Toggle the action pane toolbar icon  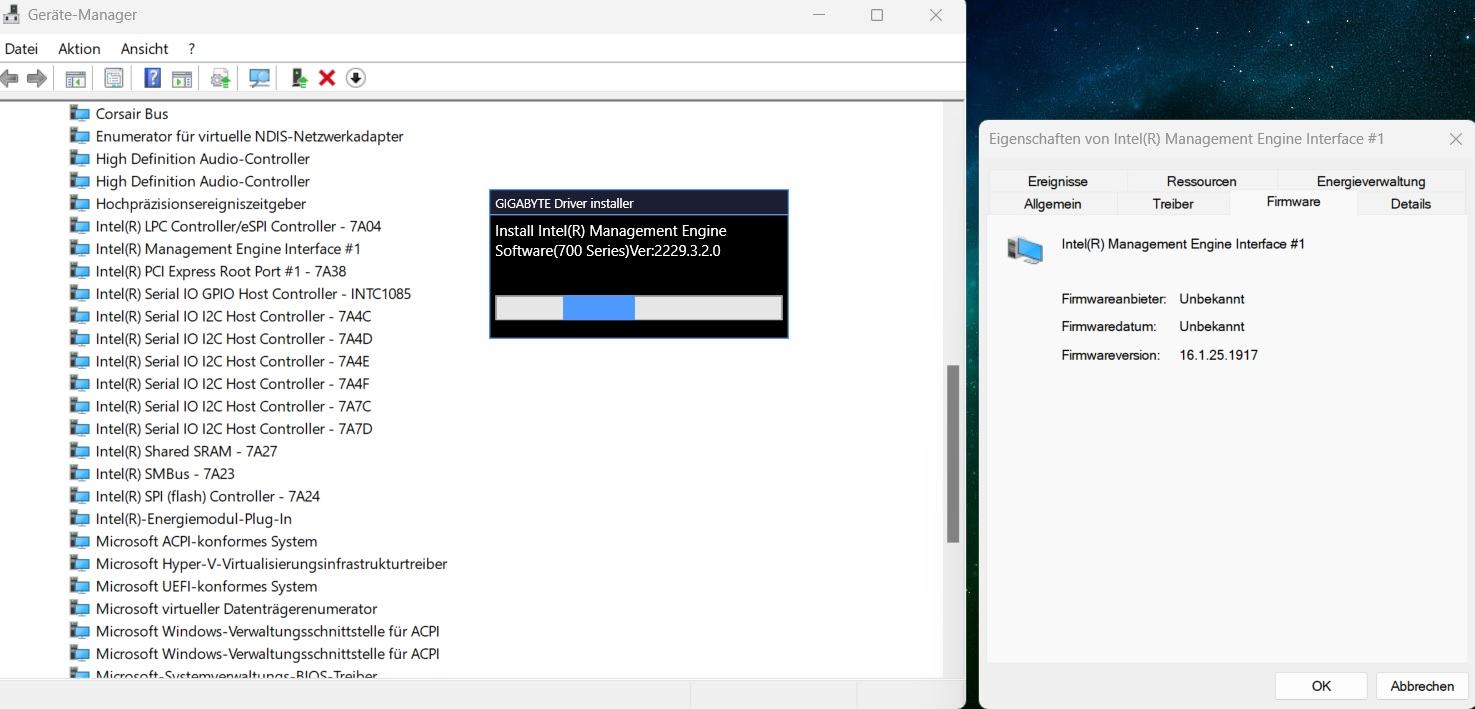(x=182, y=78)
